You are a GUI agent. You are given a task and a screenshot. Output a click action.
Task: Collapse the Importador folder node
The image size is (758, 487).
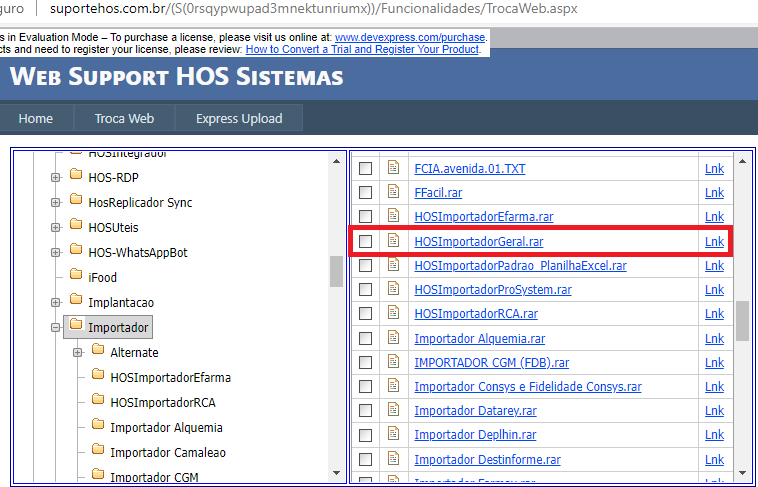(x=55, y=328)
